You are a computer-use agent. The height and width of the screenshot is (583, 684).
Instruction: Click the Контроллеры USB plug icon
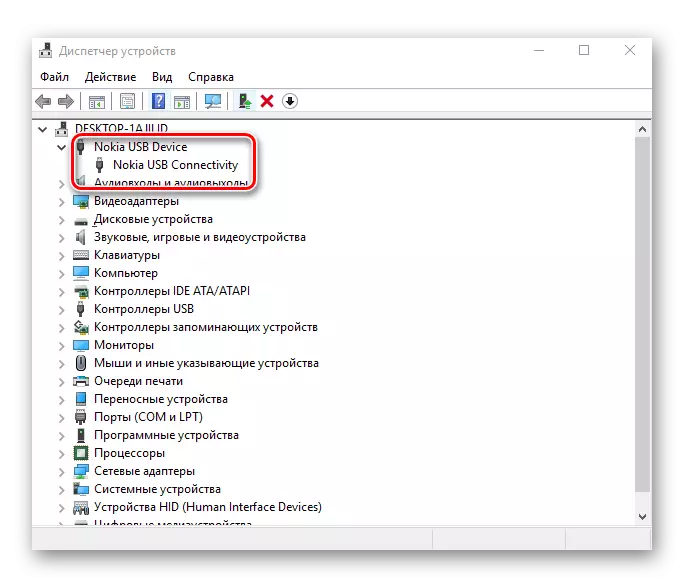point(80,309)
